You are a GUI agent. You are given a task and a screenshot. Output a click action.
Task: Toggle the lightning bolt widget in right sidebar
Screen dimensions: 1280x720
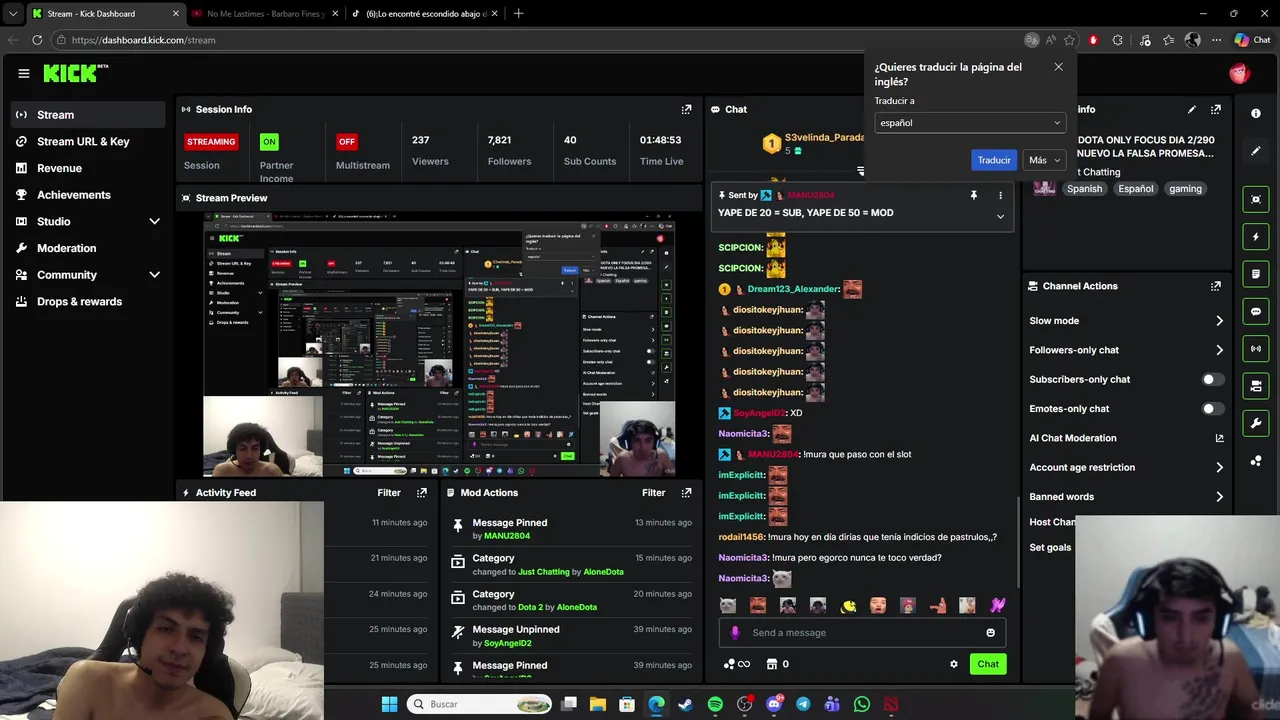tap(1256, 237)
